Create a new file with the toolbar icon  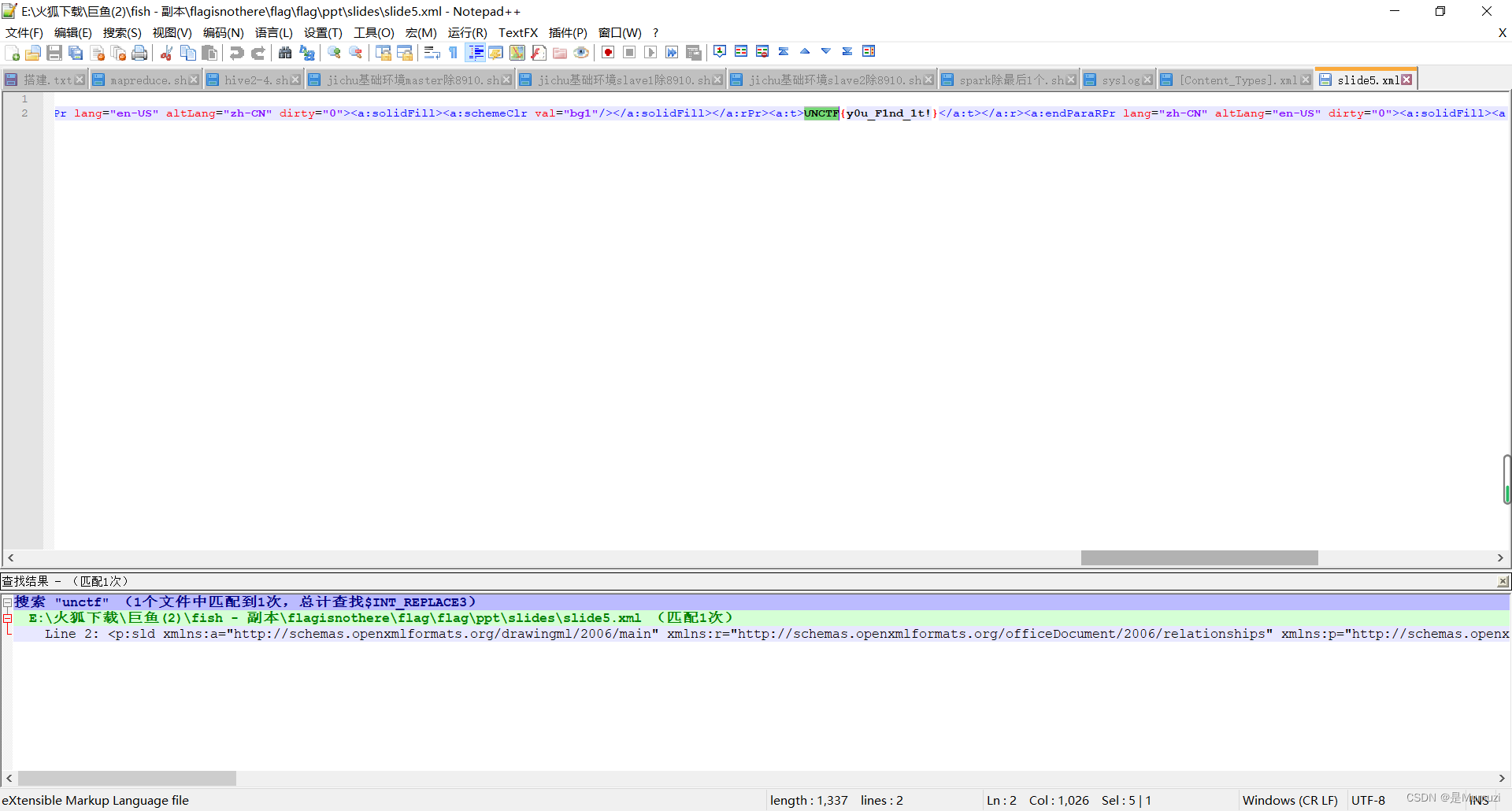pyautogui.click(x=13, y=53)
